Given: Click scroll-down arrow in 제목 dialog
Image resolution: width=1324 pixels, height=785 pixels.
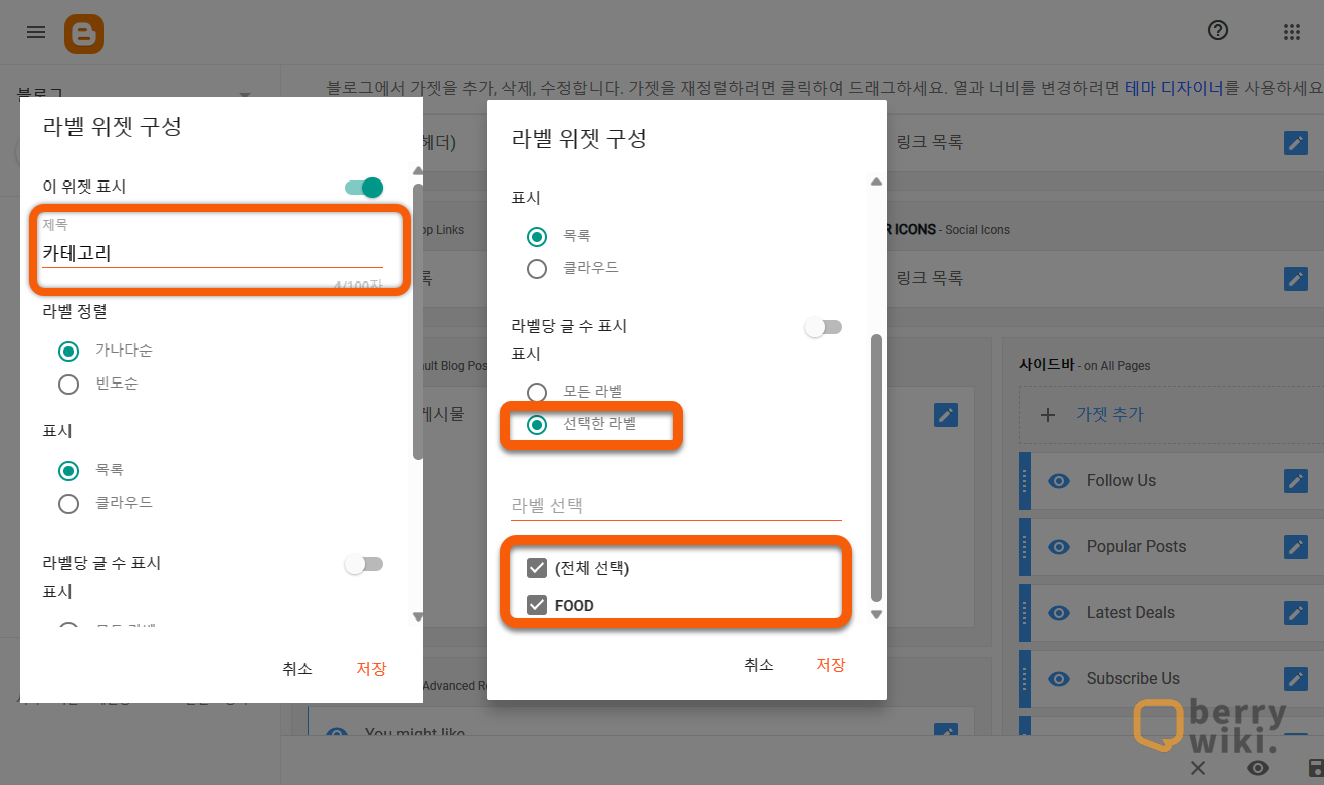Looking at the screenshot, I should click(418, 617).
